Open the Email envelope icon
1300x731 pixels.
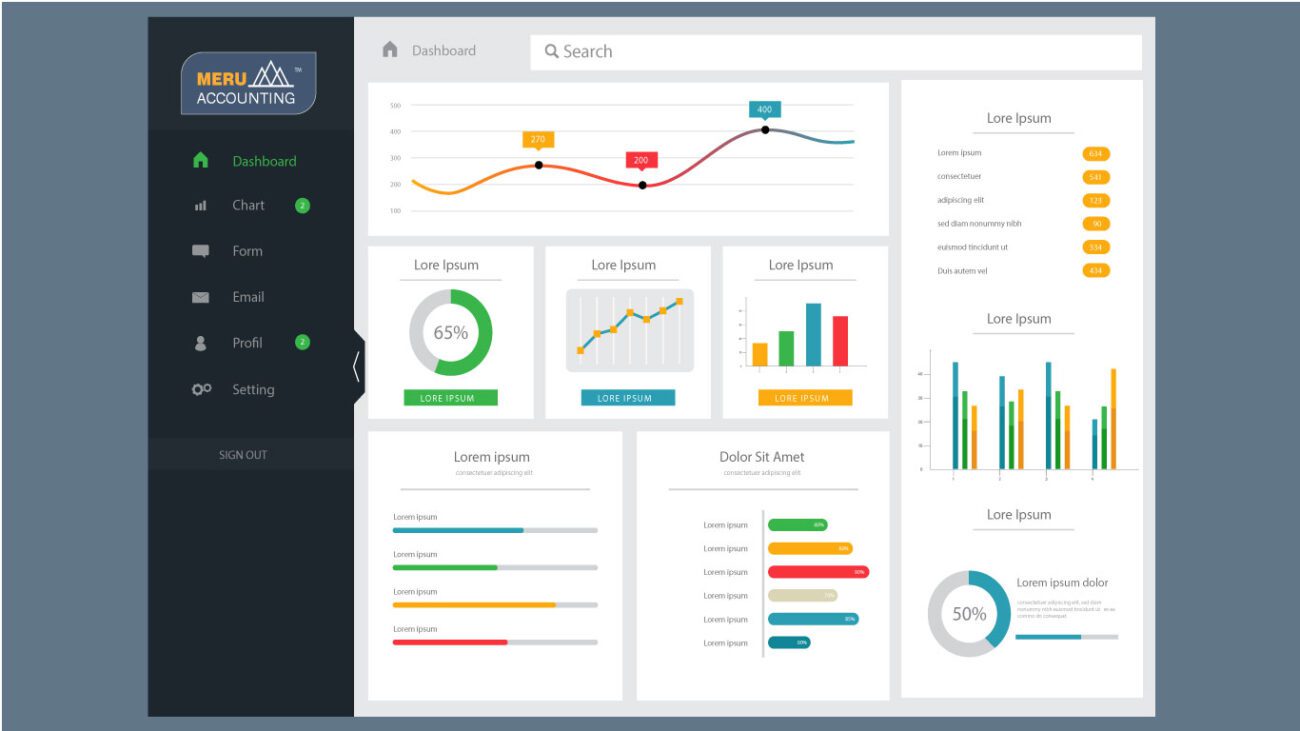pos(199,297)
